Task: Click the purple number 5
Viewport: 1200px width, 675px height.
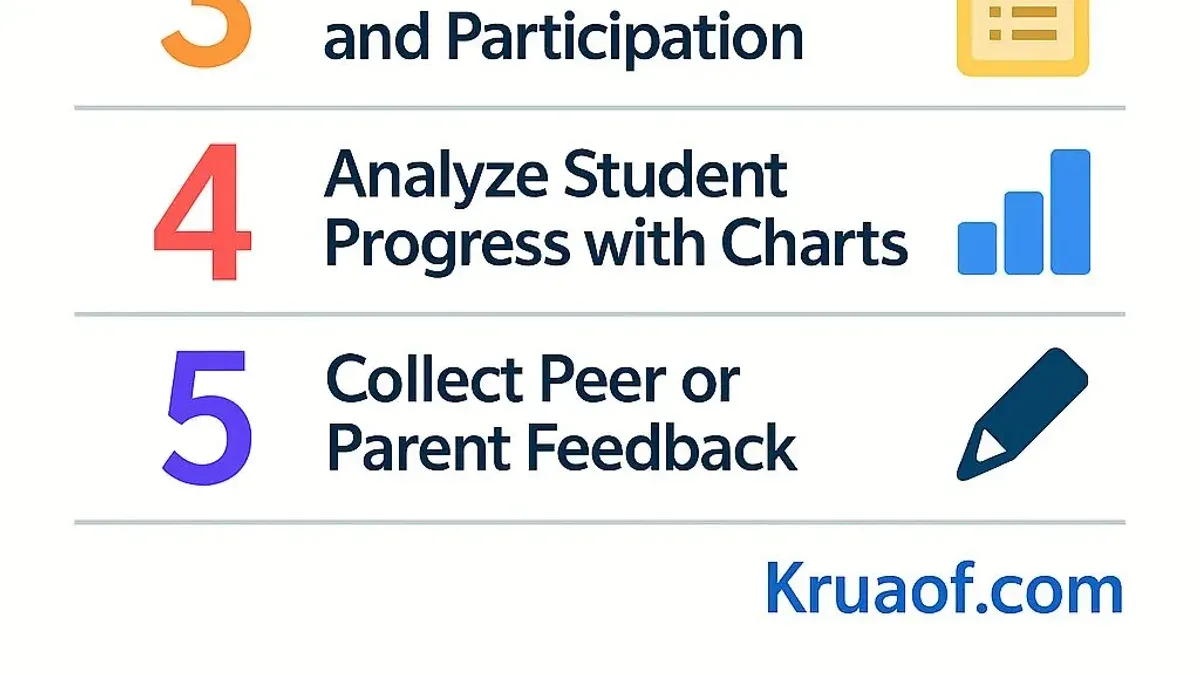Action: [207, 415]
